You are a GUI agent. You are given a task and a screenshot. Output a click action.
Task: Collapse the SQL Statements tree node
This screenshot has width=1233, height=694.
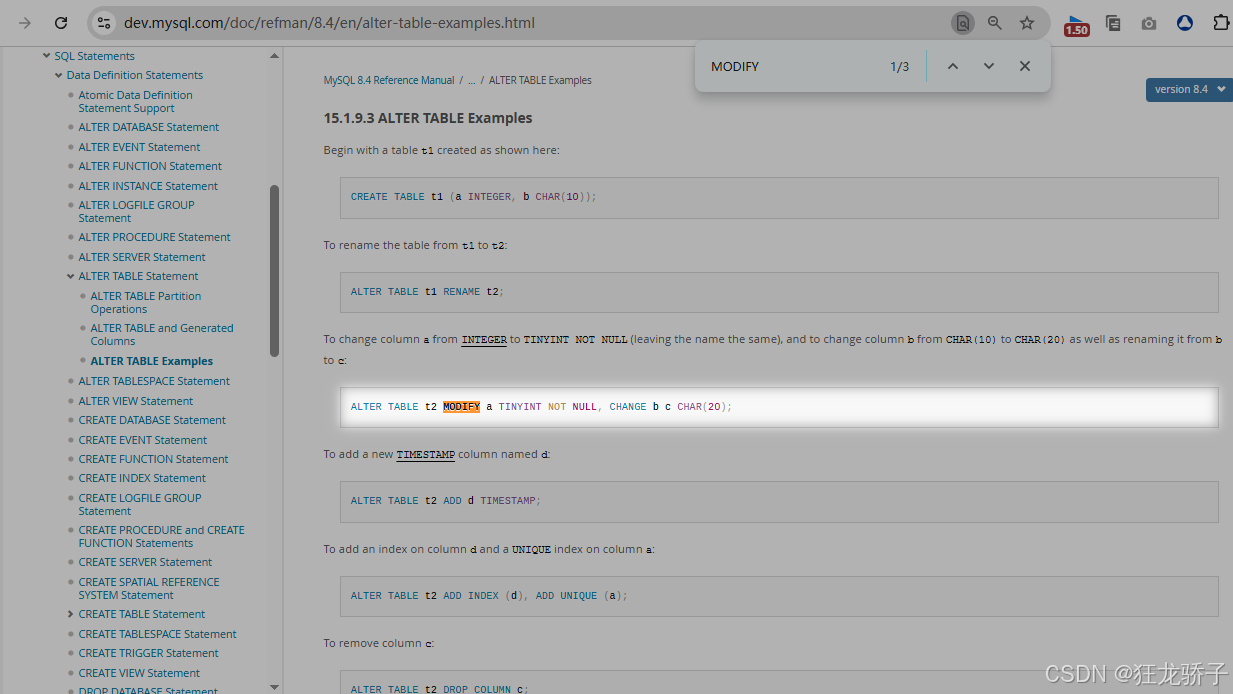pyautogui.click(x=46, y=56)
